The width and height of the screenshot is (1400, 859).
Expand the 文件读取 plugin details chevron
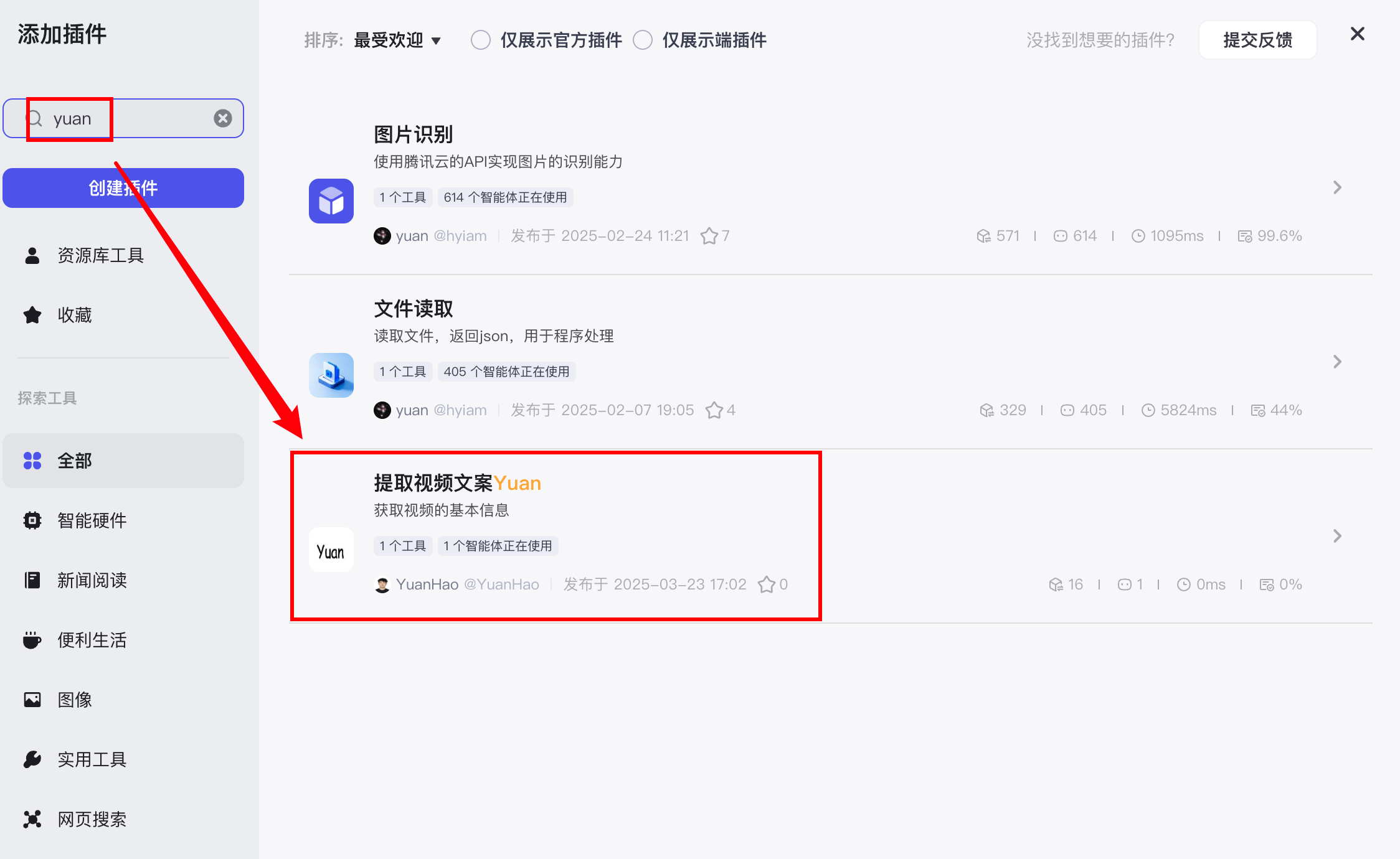coord(1336,362)
